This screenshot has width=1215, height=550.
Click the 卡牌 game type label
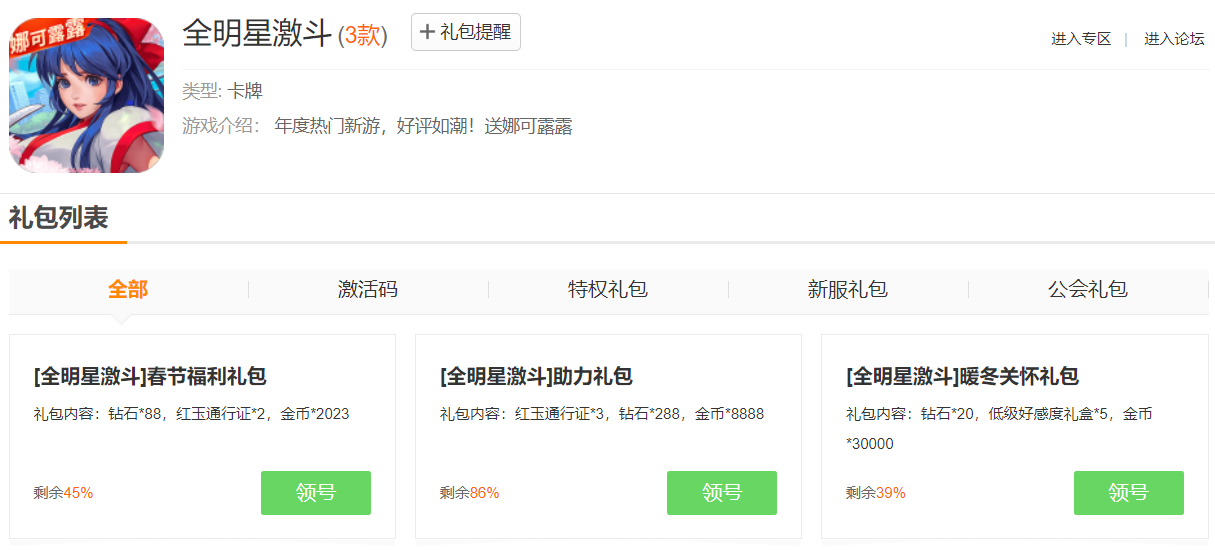click(x=245, y=91)
